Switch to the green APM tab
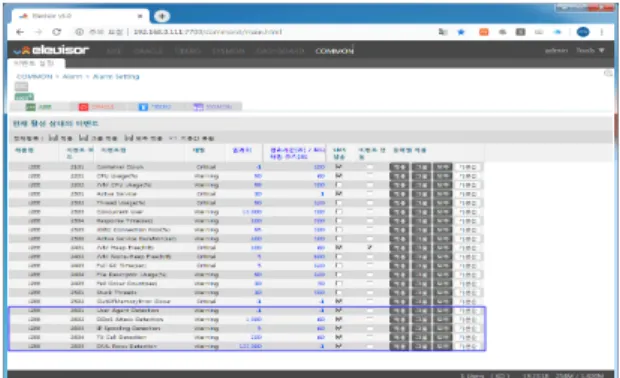This screenshot has height=378, width=620. [39, 107]
